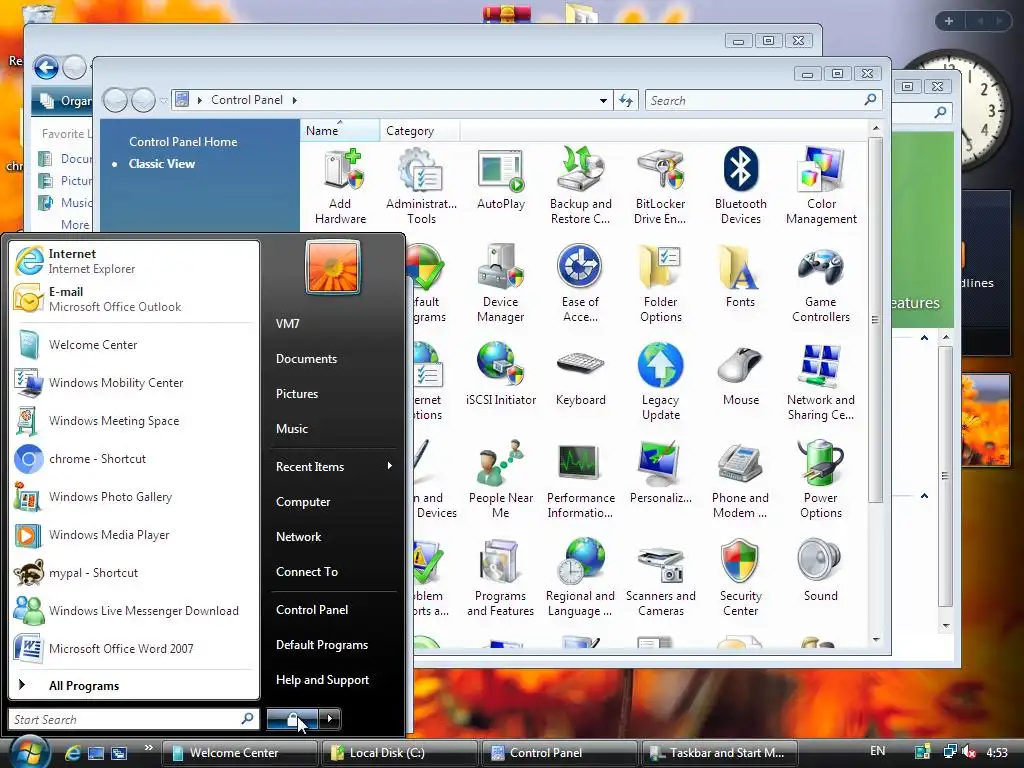This screenshot has width=1024, height=768.
Task: Click the muted volume tray icon
Action: (x=969, y=752)
